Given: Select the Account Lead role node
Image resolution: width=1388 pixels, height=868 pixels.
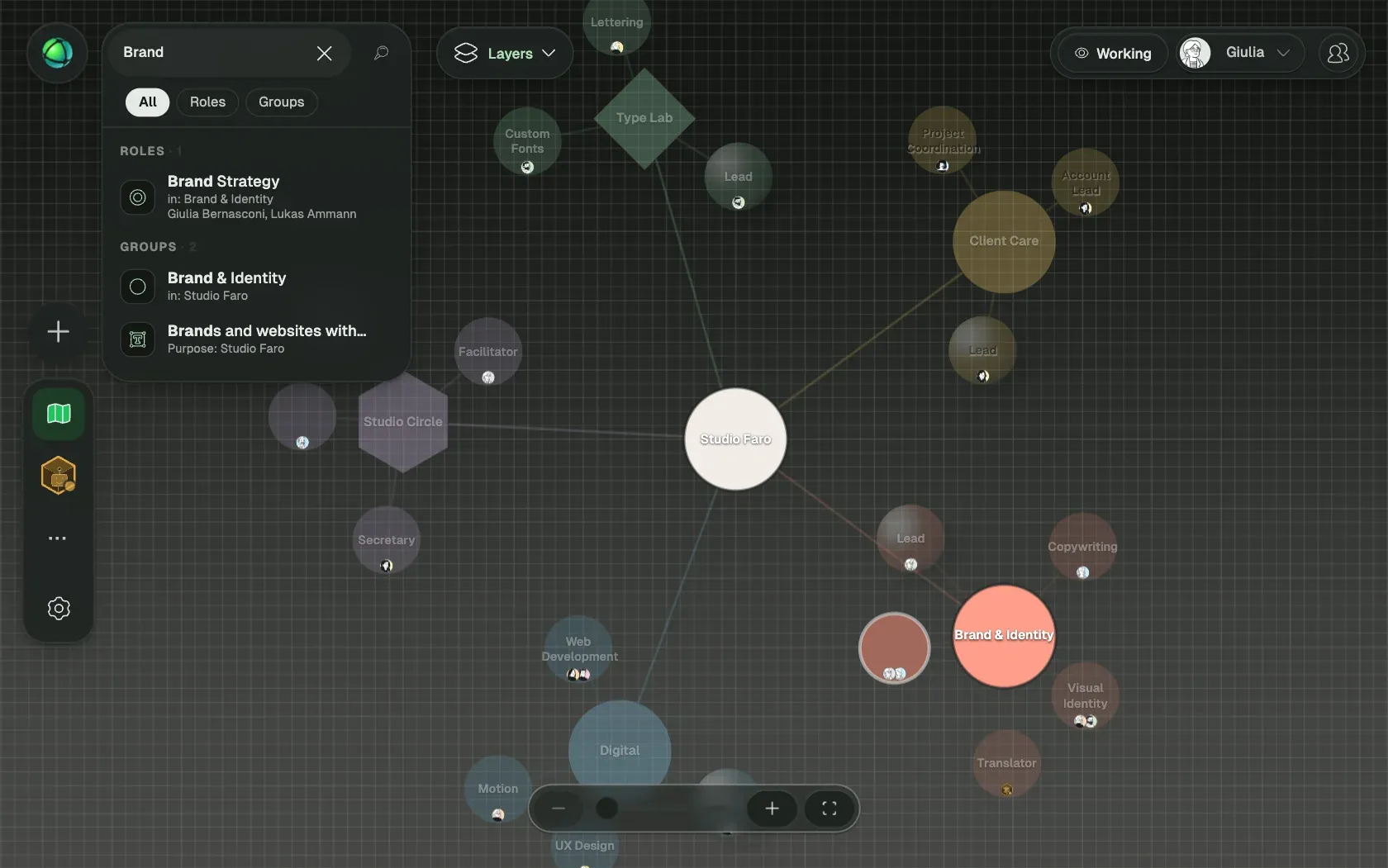Looking at the screenshot, I should pyautogui.click(x=1086, y=183).
